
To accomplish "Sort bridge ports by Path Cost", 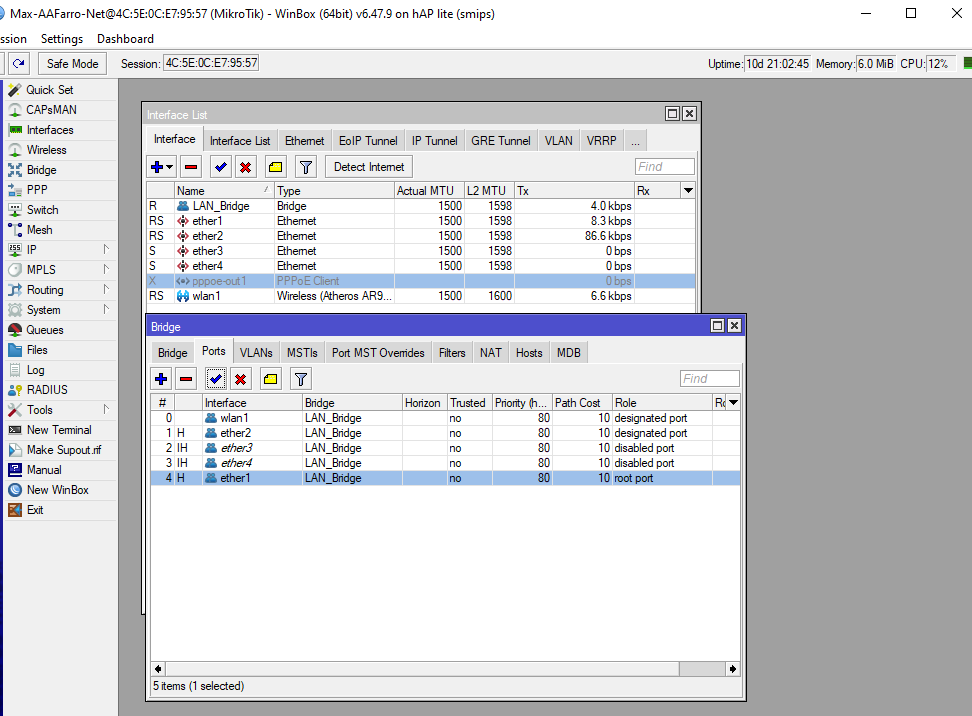I will [582, 402].
